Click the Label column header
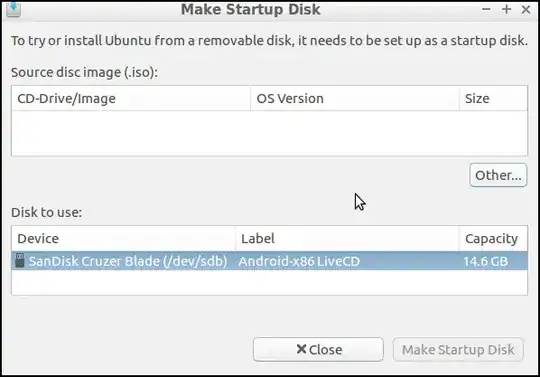 click(x=347, y=239)
